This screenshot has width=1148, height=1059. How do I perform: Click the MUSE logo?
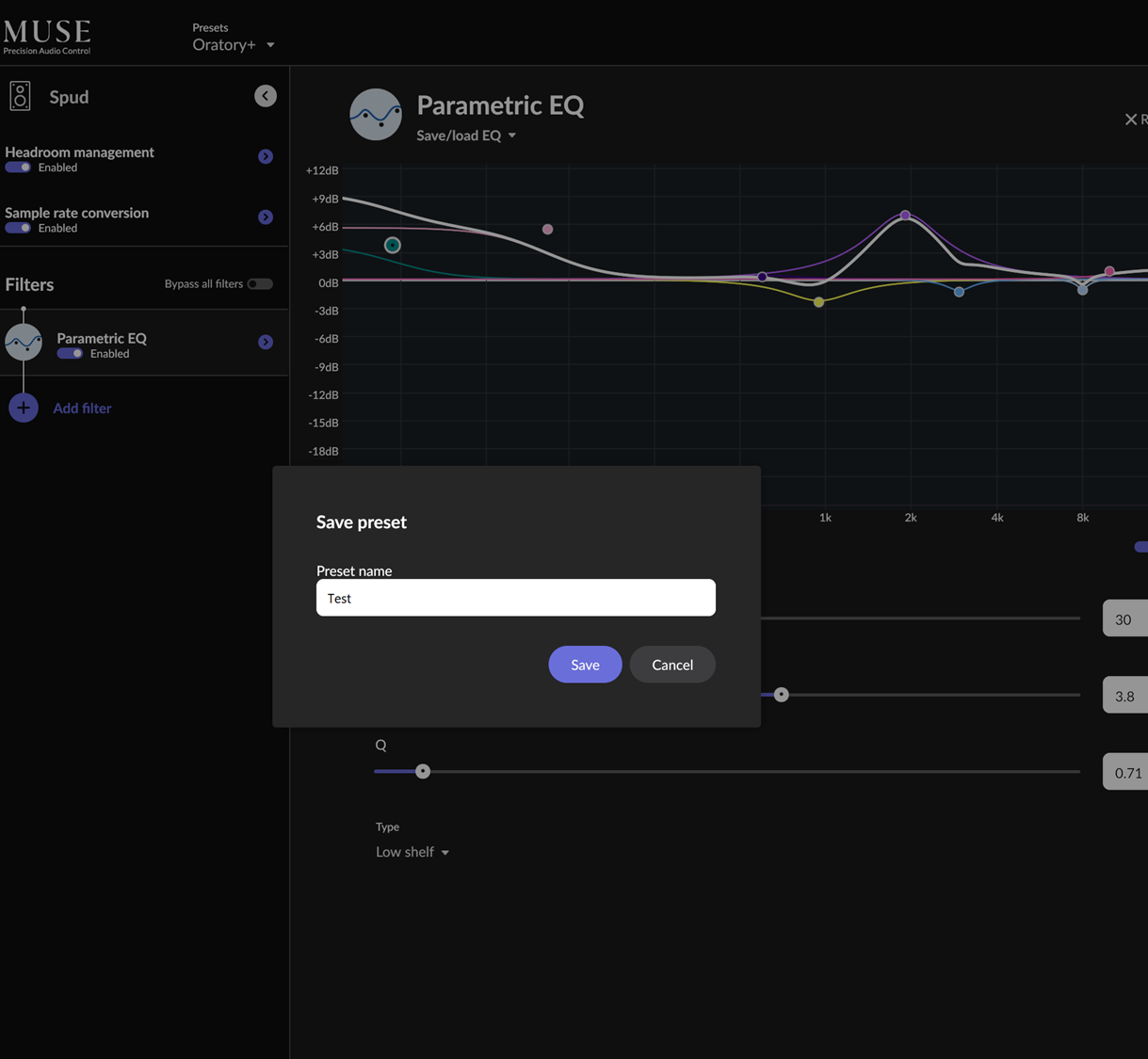(47, 36)
